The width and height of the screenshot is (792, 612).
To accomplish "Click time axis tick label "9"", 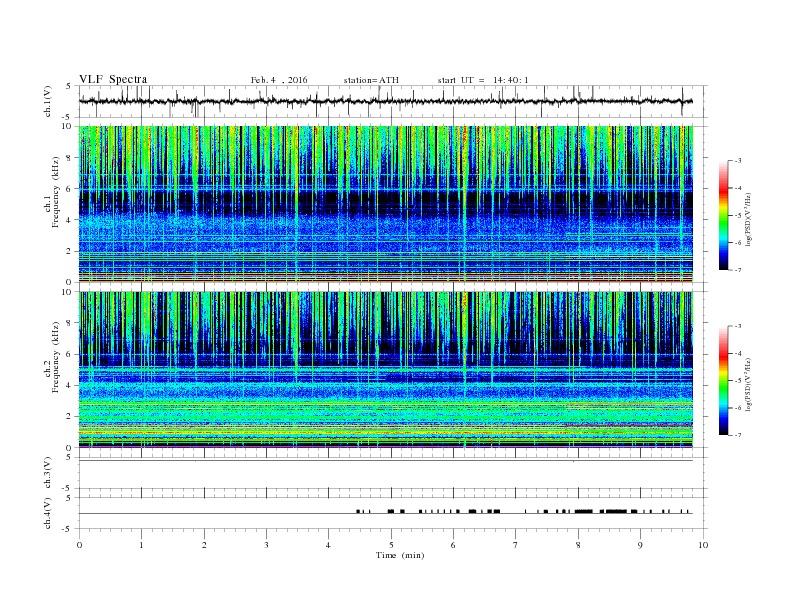I will coord(640,545).
